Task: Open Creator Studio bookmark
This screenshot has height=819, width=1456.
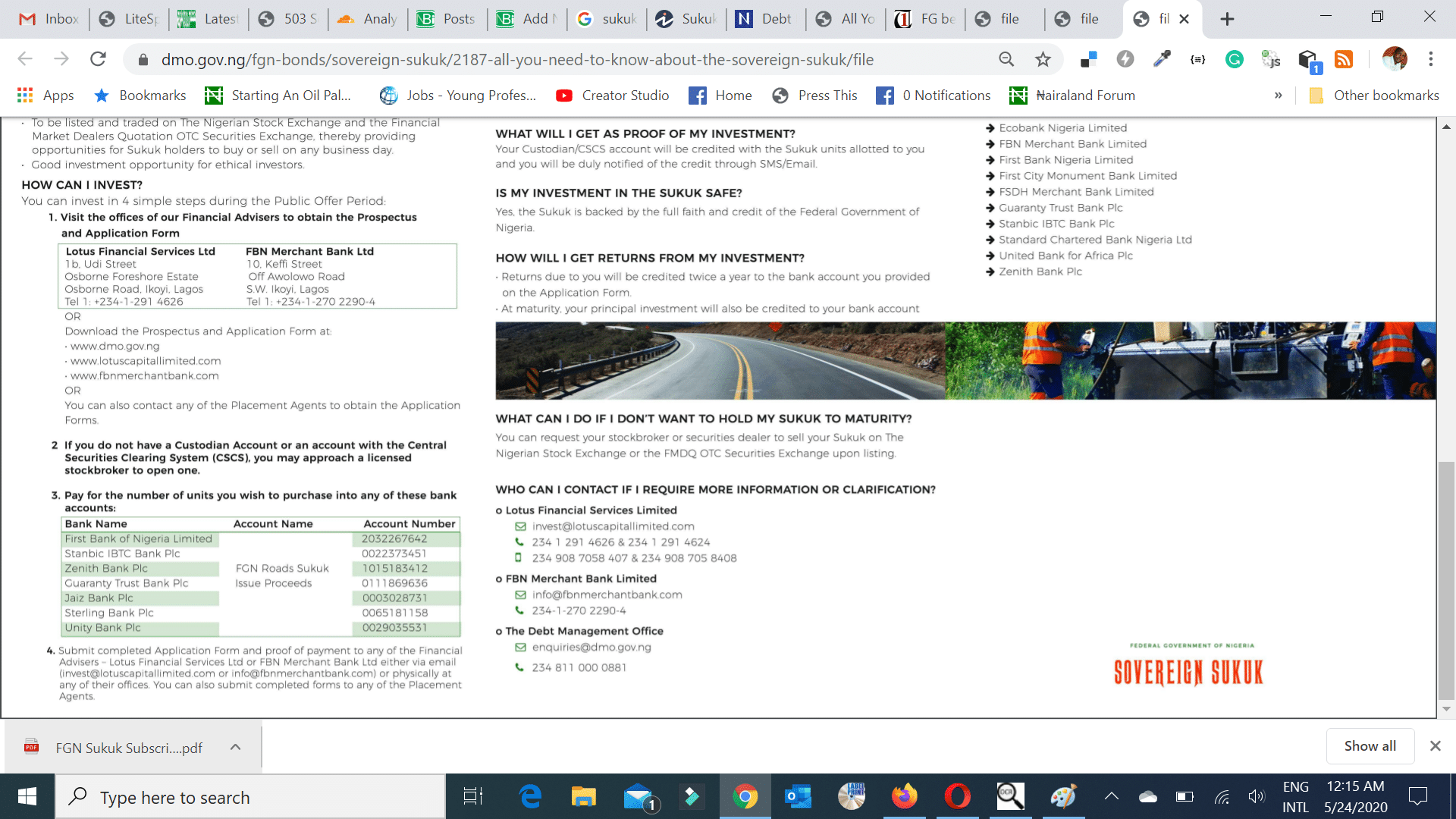Action: tap(613, 96)
